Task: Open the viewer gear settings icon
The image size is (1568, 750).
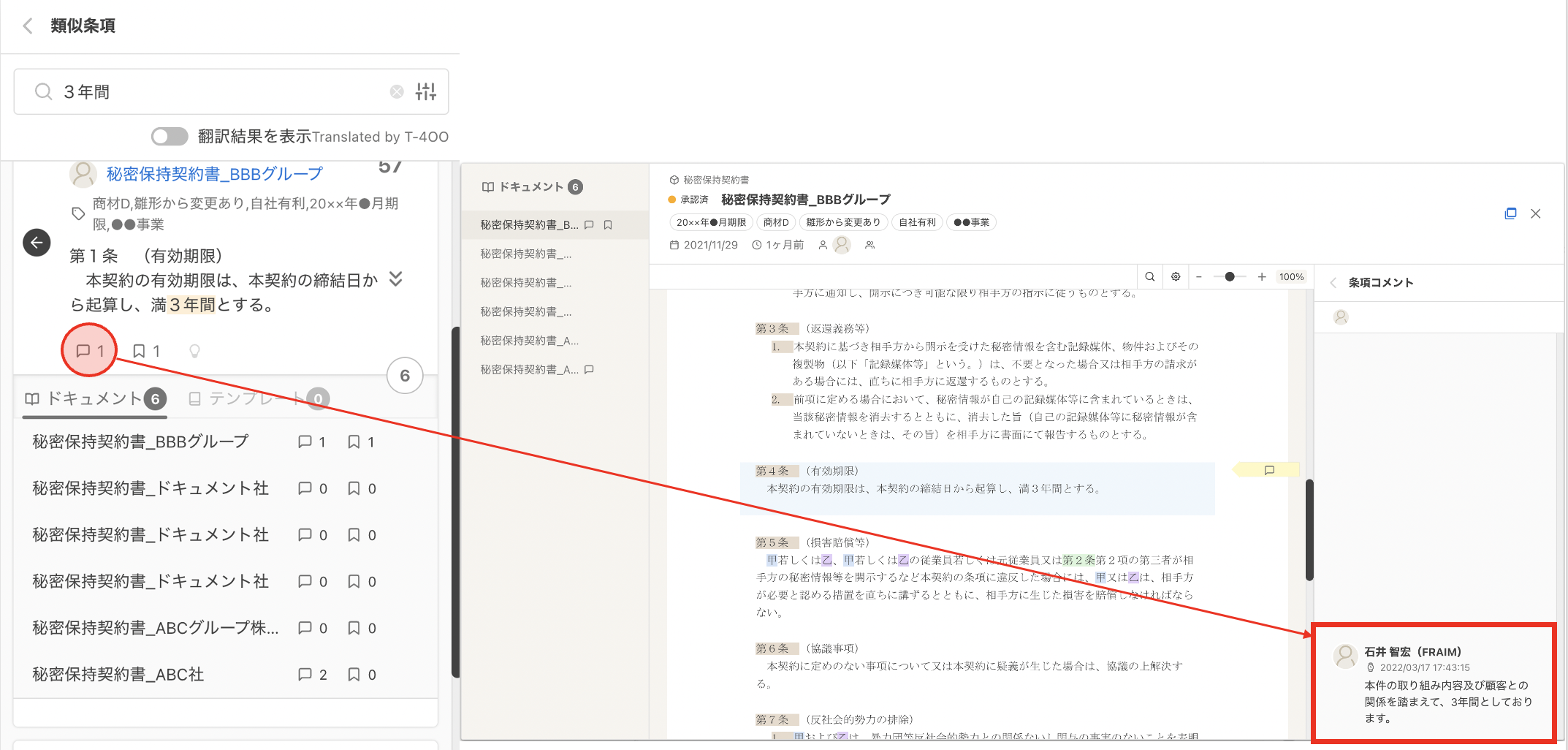Action: (x=1176, y=277)
